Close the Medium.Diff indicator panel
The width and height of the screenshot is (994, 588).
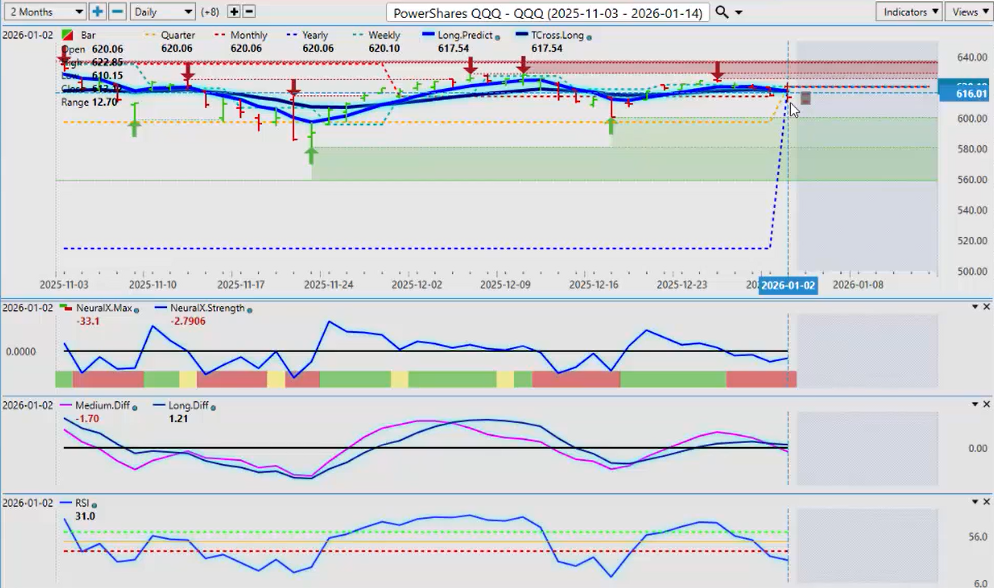tap(987, 404)
